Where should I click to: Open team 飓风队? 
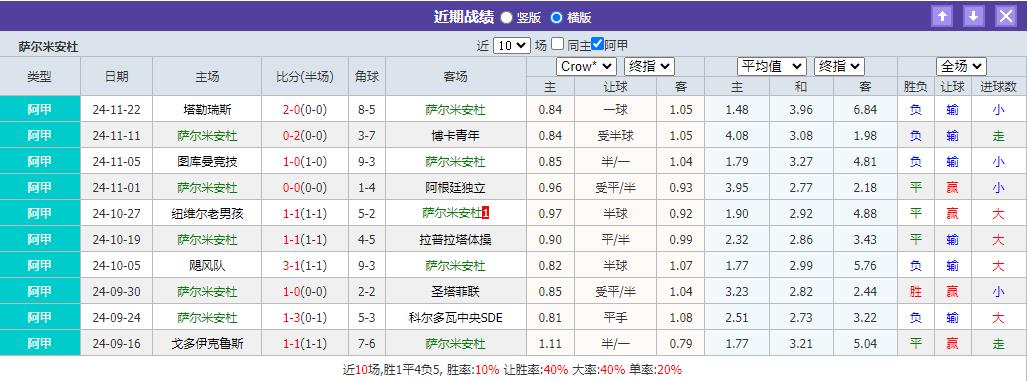pyautogui.click(x=207, y=265)
